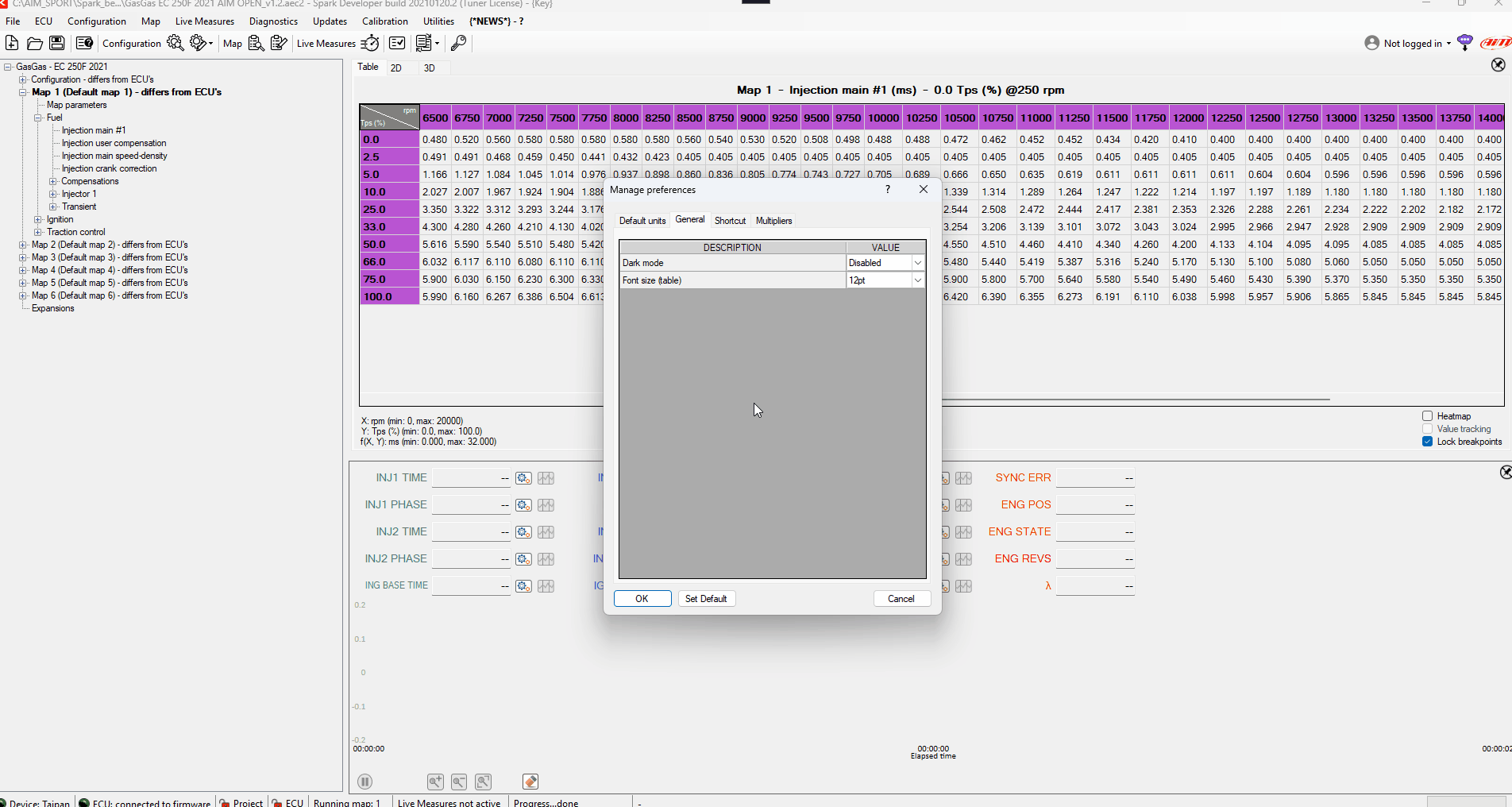Image resolution: width=1512 pixels, height=807 pixels.
Task: Pause the live chart recording
Action: tap(365, 782)
